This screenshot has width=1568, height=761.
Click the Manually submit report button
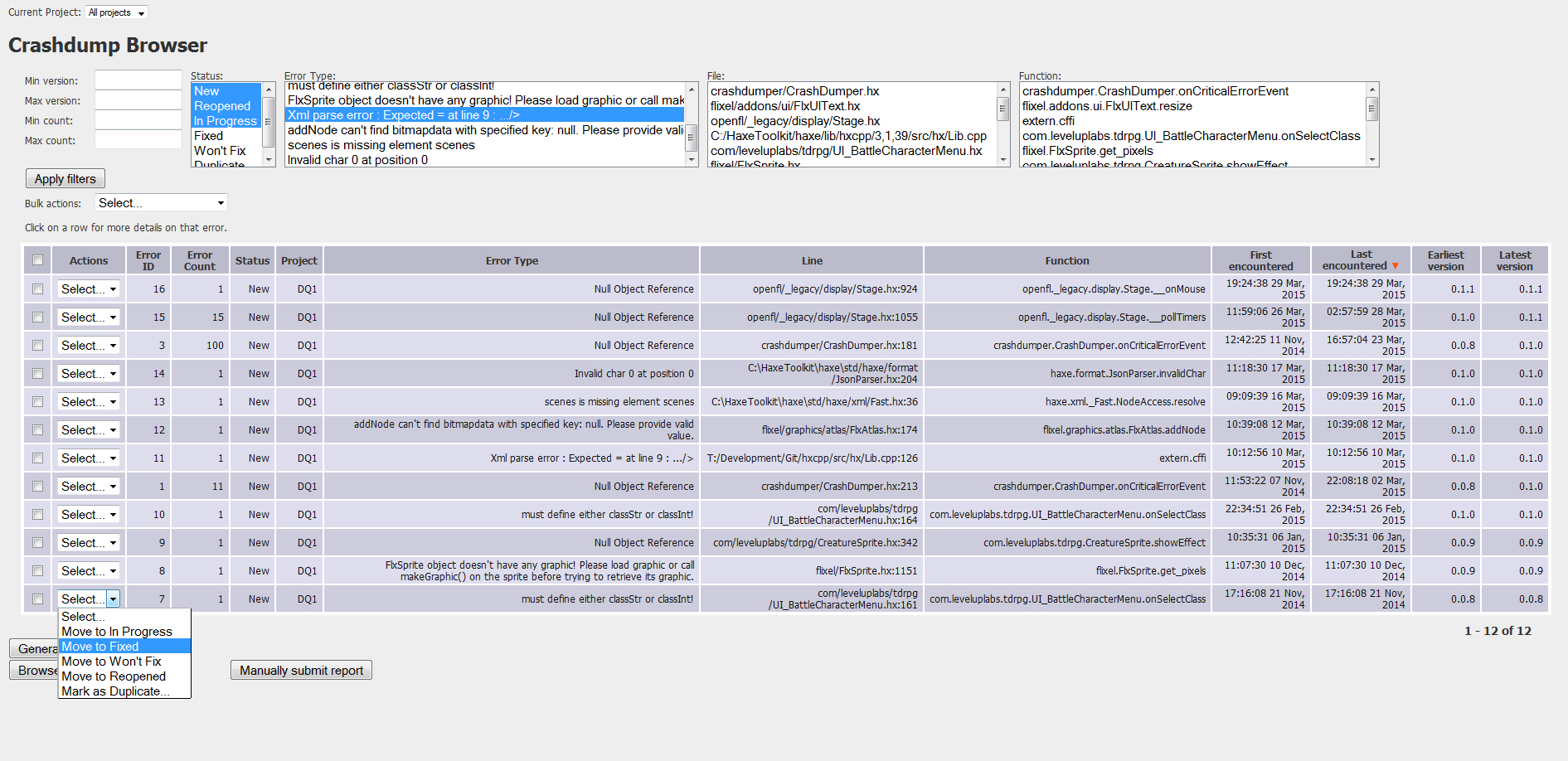click(x=301, y=671)
